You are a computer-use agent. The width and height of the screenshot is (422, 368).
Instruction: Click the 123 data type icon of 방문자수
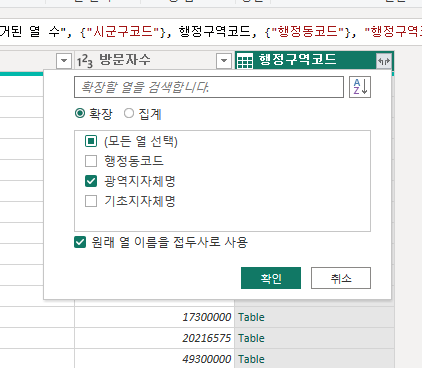click(85, 61)
